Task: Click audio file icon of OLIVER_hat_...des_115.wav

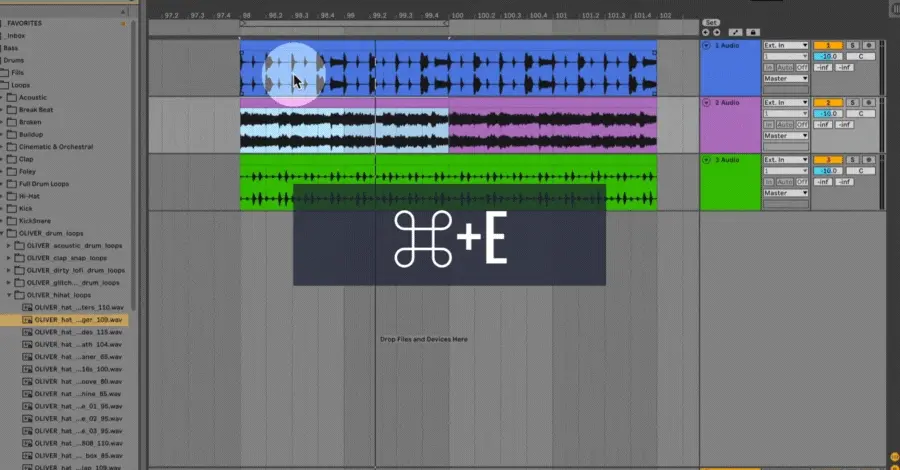Action: 27,332
